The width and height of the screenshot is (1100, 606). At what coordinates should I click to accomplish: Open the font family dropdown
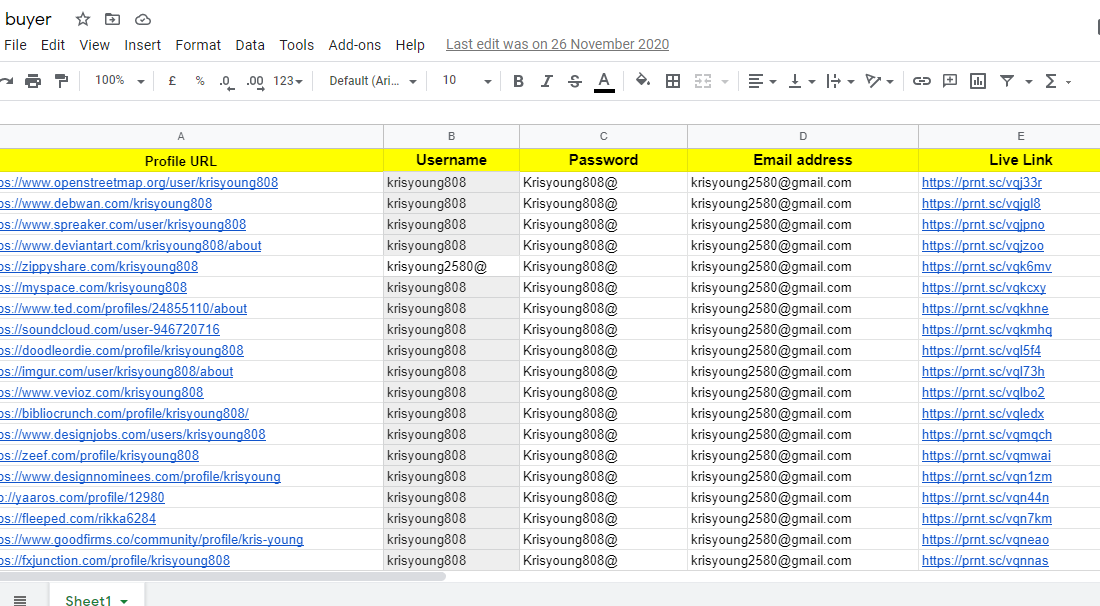pos(370,81)
